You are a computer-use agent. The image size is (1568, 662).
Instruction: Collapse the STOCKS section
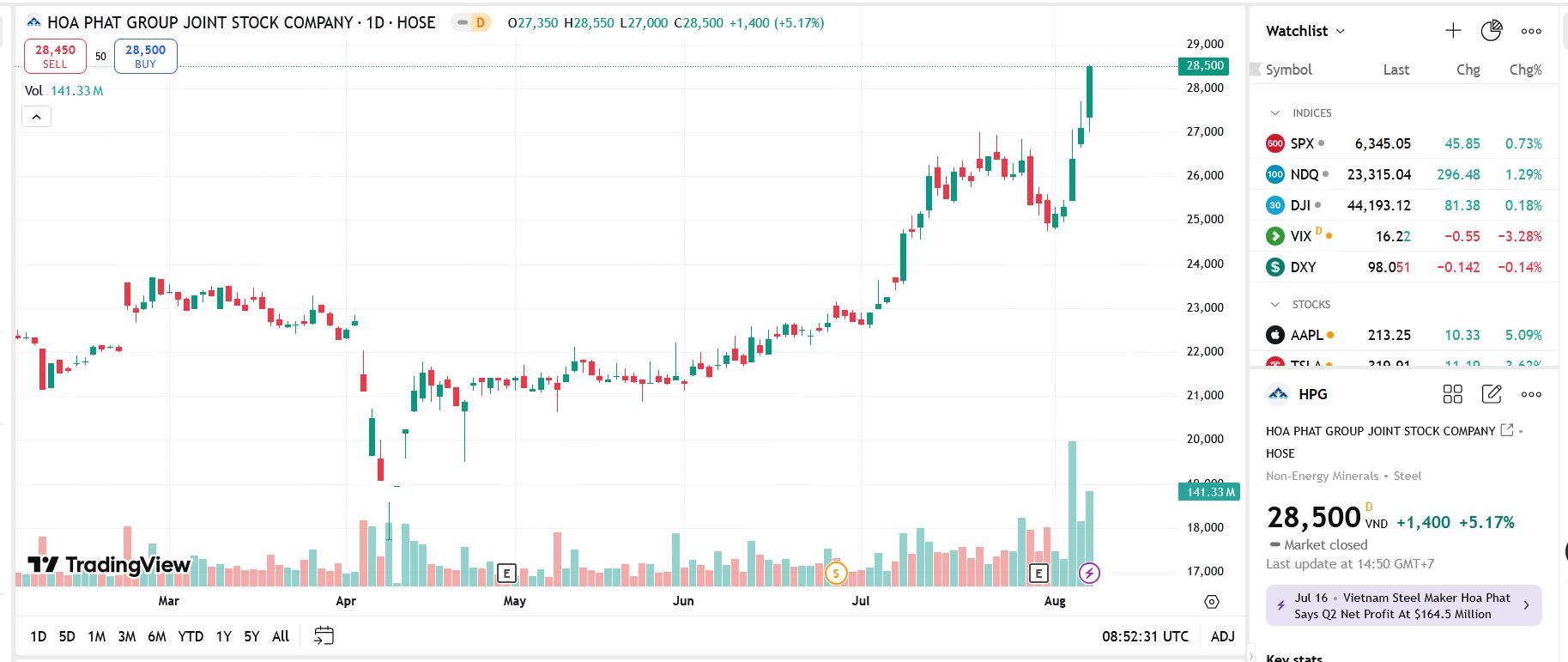1274,305
